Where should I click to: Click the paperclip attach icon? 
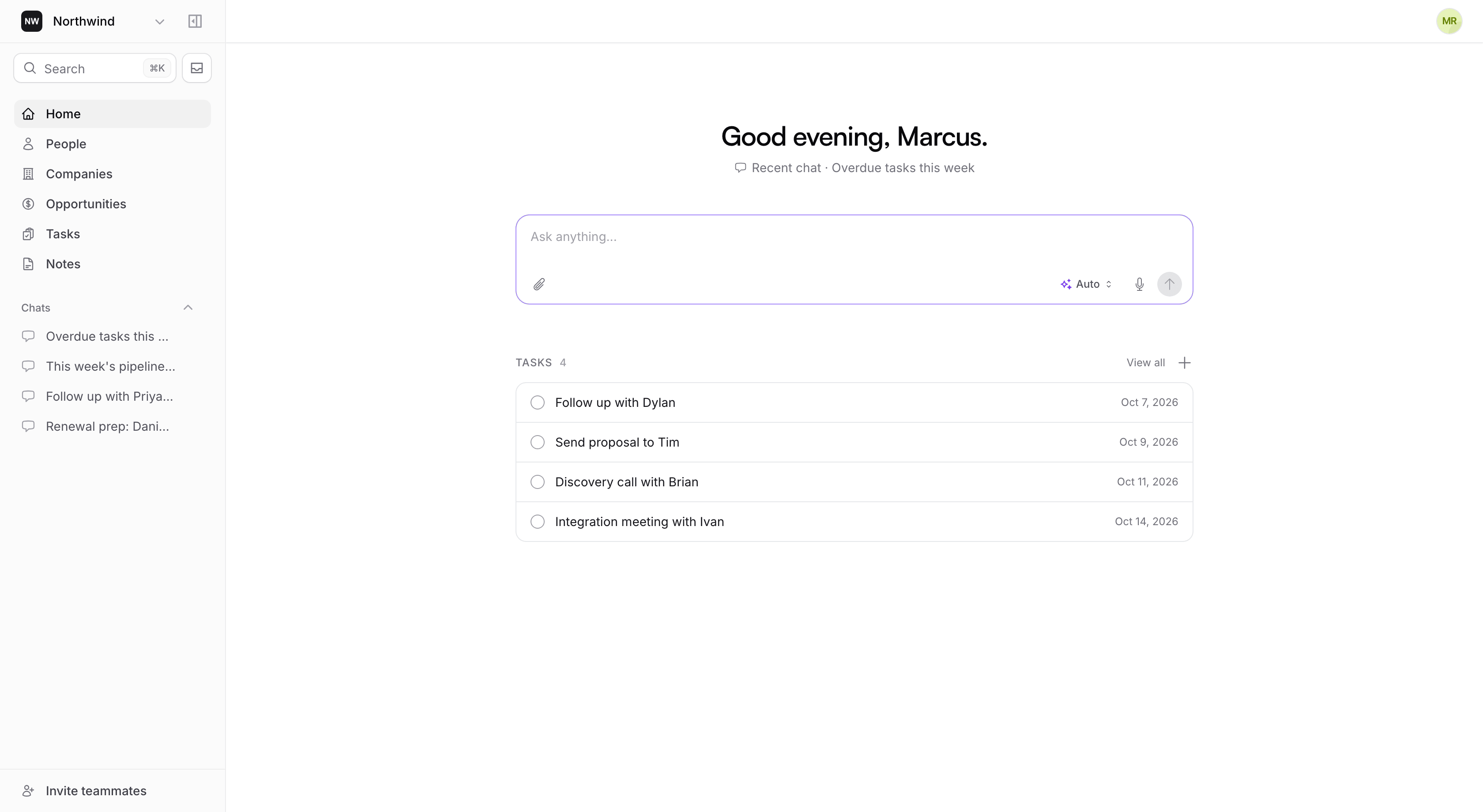(x=539, y=284)
